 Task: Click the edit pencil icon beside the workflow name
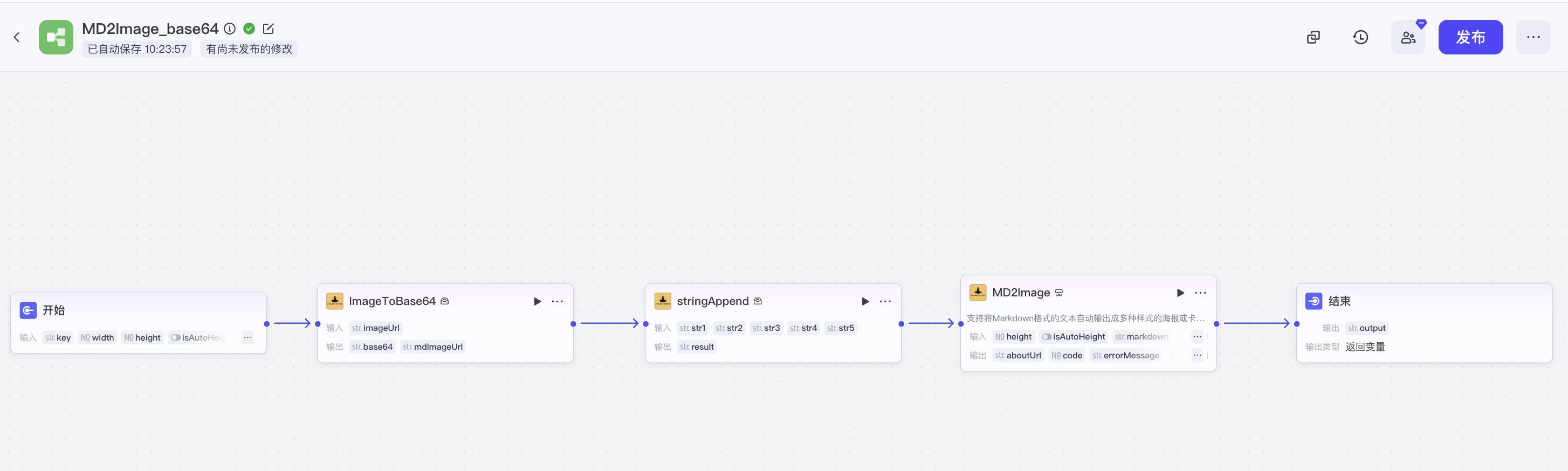[268, 29]
